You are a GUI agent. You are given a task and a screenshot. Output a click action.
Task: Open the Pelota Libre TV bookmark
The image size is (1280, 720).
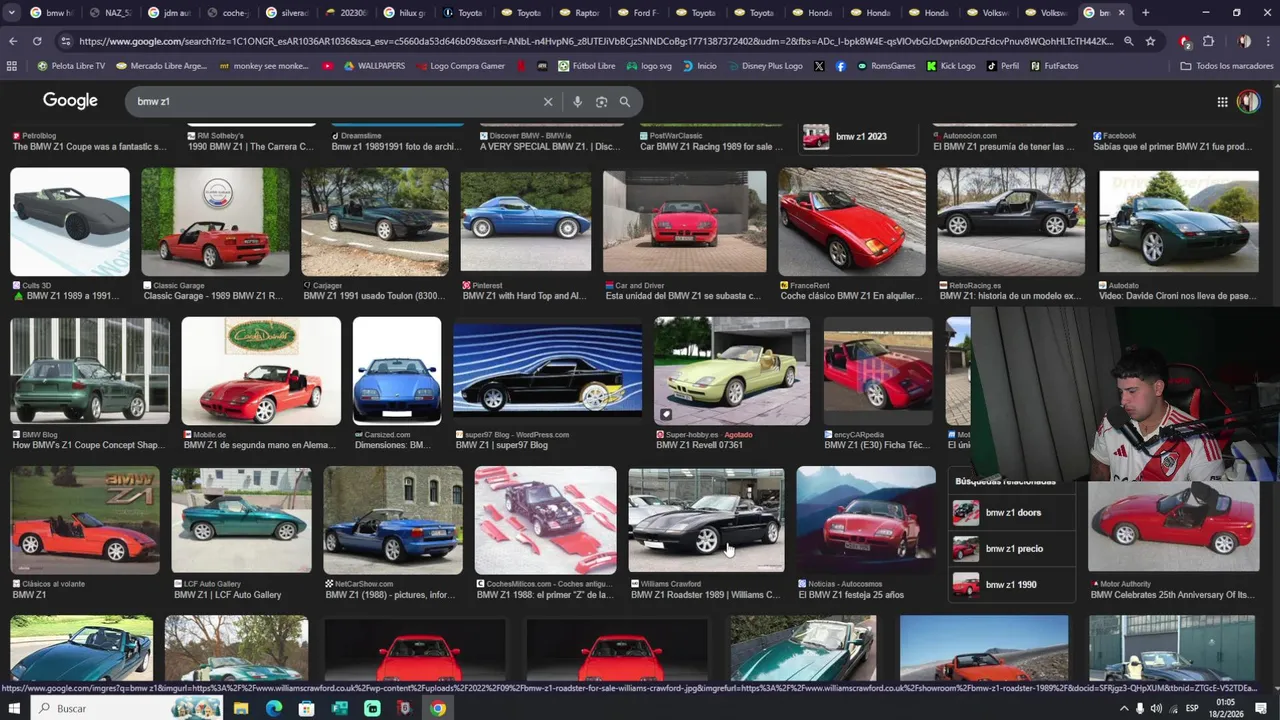point(71,66)
